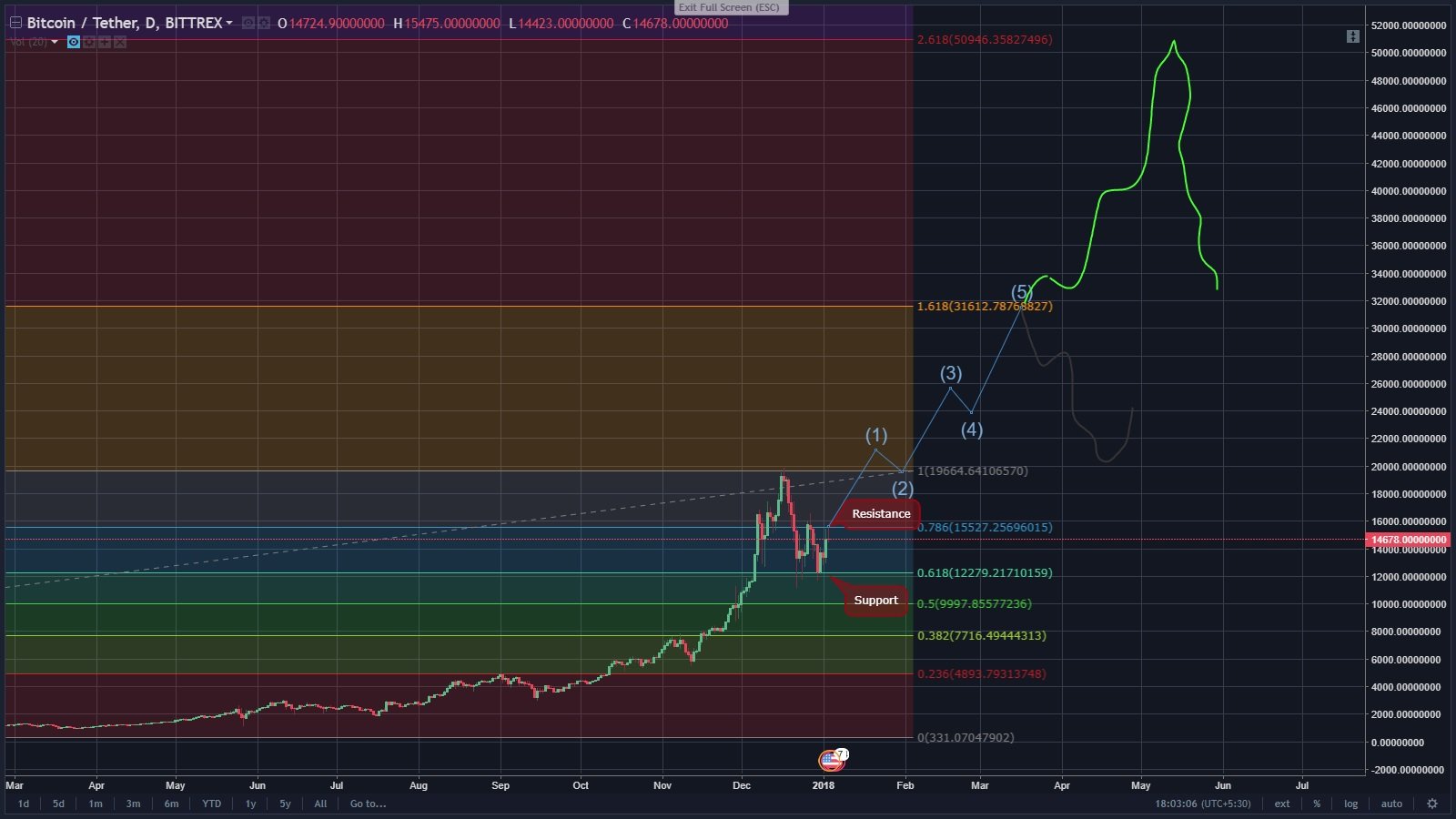Open the Vol (20) indicator settings gear
Screen dimensions: 1456x819
88,43
